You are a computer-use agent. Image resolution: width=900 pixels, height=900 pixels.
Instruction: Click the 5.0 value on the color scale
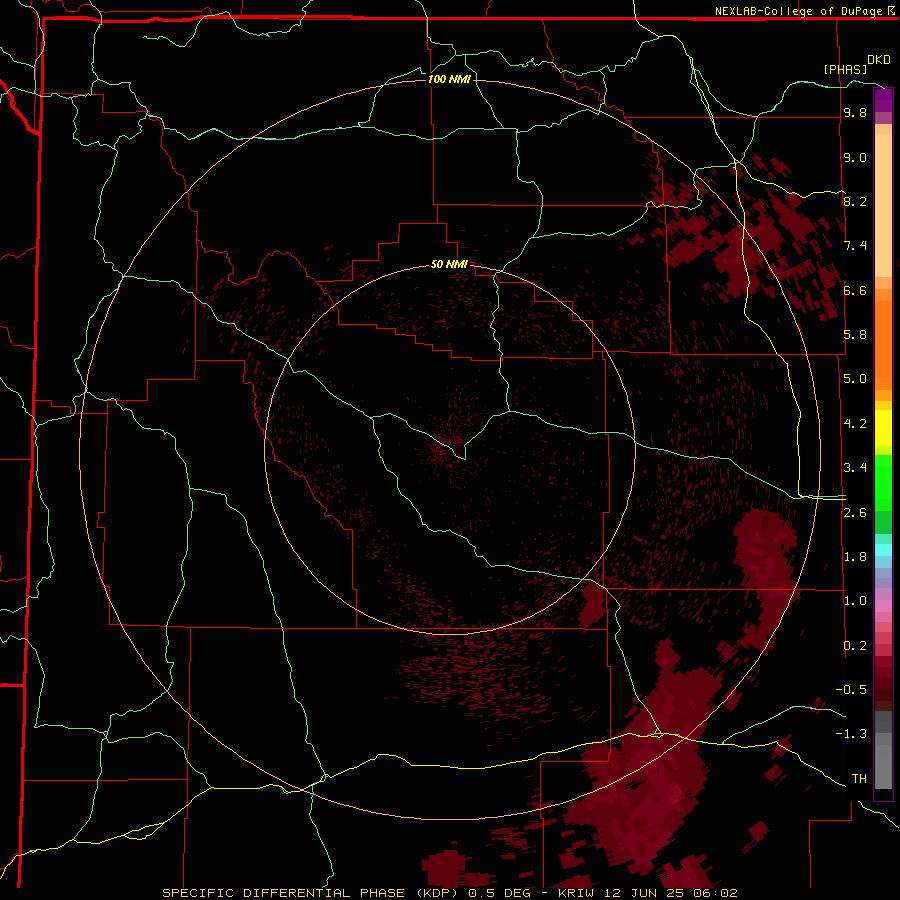pyautogui.click(x=855, y=379)
